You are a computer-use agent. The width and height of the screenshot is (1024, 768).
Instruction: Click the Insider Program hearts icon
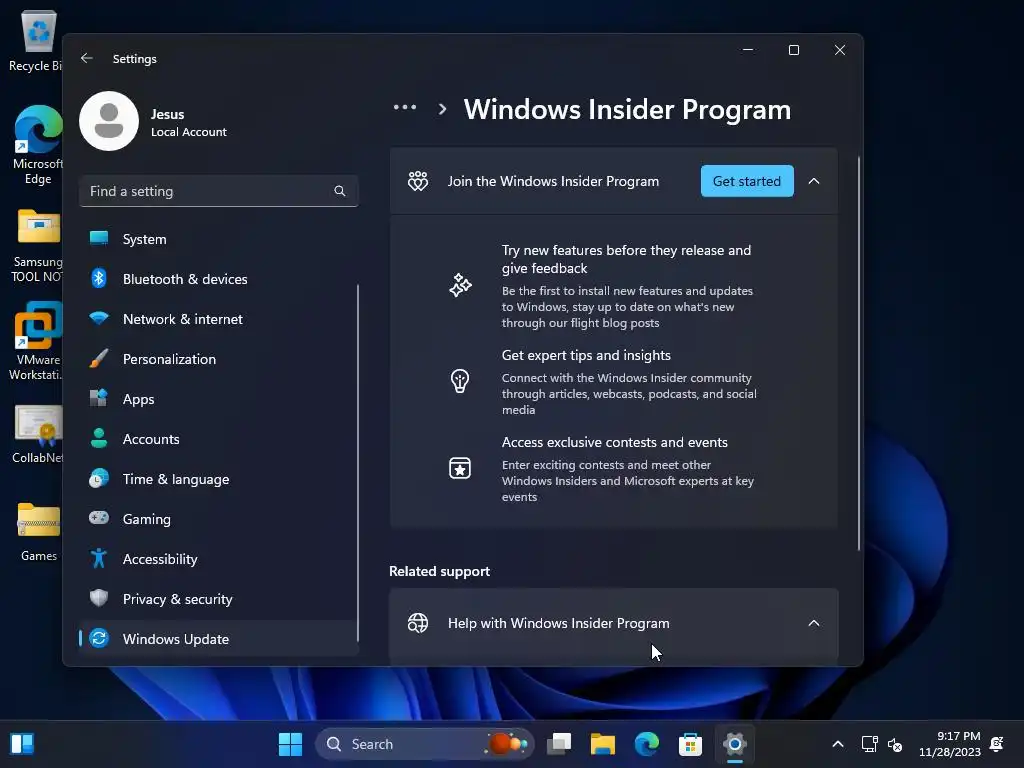click(x=418, y=181)
